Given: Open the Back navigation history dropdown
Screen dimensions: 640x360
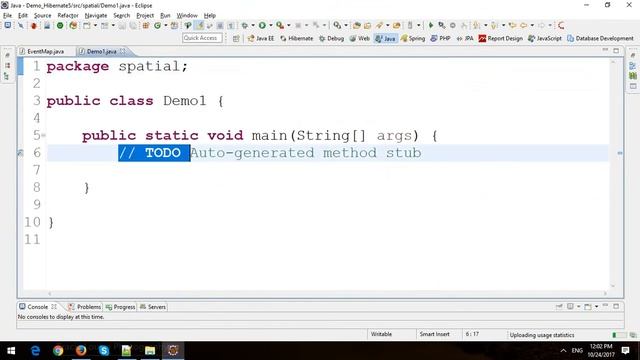Looking at the screenshot, I should point(532,25).
